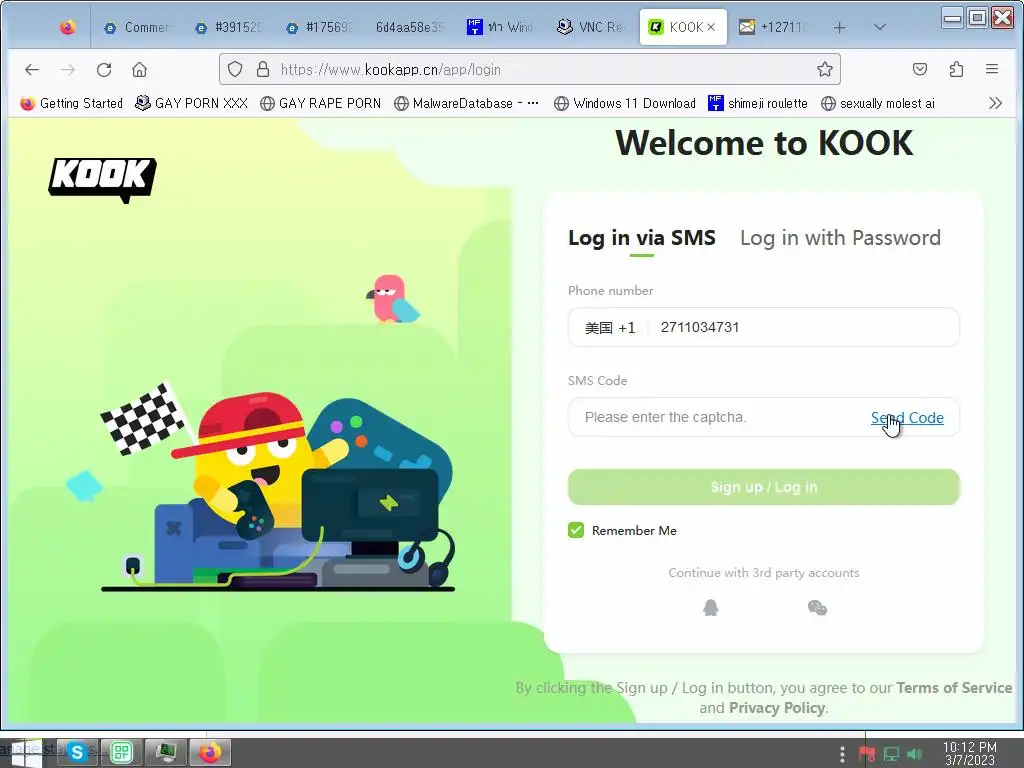The width and height of the screenshot is (1024, 768).
Task: Open the Windows Start button
Action: pos(26,753)
